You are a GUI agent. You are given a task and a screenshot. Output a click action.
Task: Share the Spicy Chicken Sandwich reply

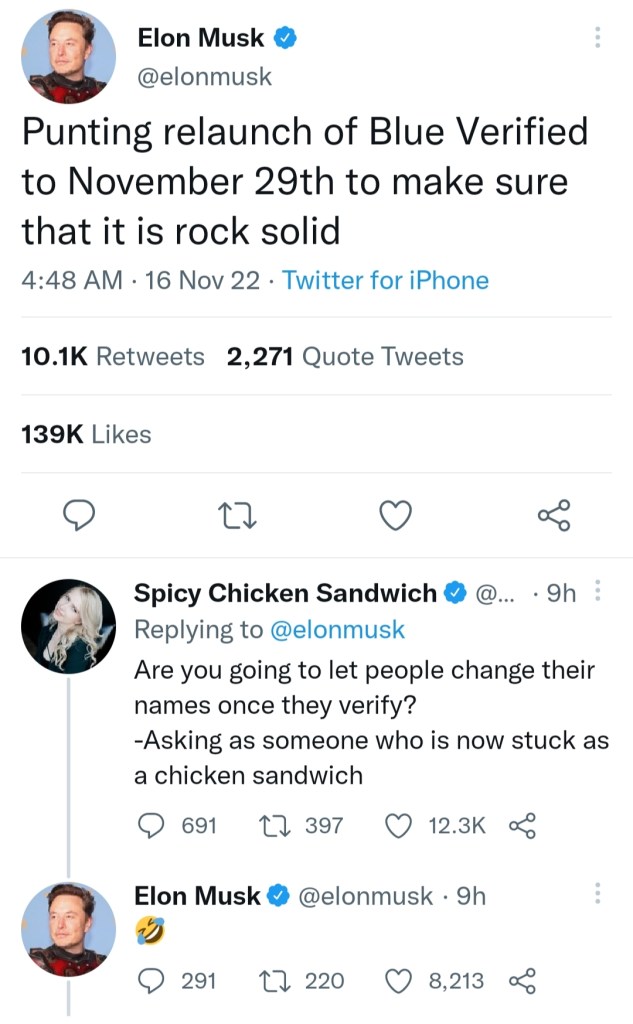click(x=522, y=825)
